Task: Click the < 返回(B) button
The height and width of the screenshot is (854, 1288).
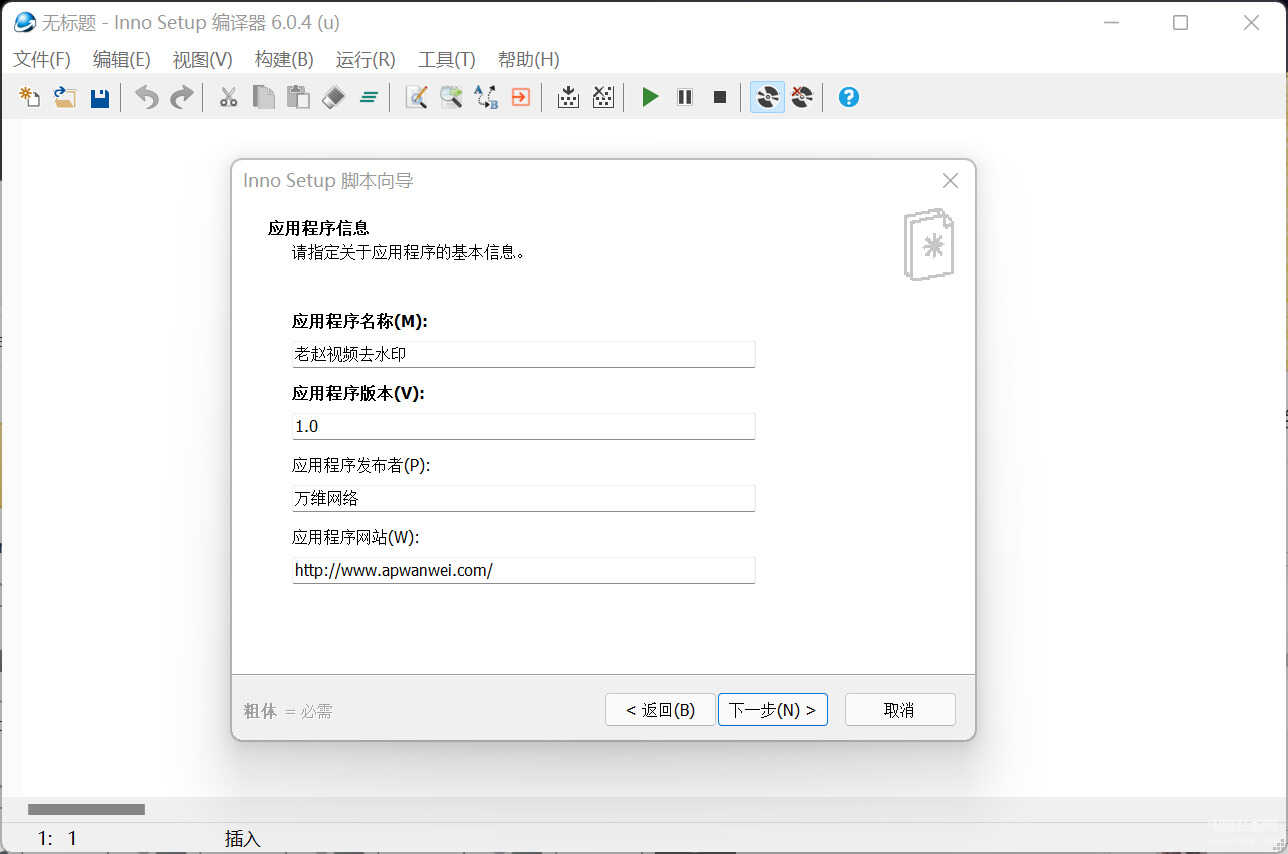Action: point(660,710)
